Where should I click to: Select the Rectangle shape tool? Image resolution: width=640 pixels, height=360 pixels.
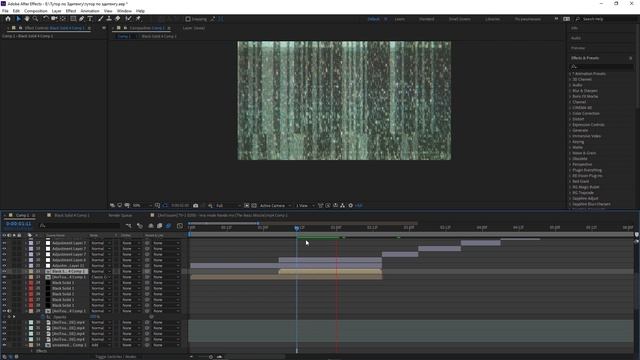coord(73,19)
